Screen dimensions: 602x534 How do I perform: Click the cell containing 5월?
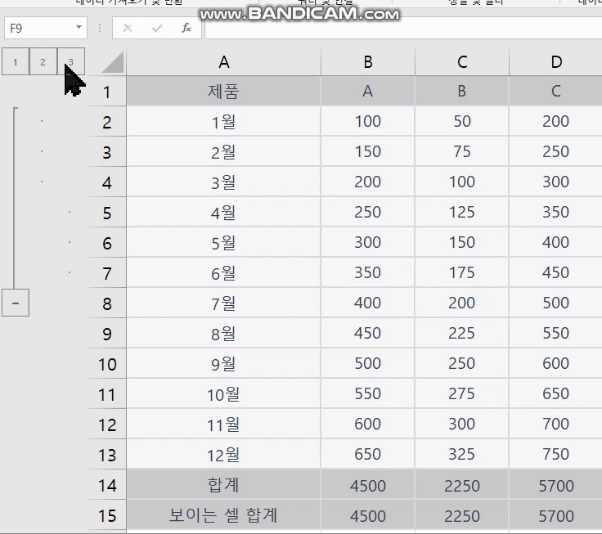[x=224, y=243]
